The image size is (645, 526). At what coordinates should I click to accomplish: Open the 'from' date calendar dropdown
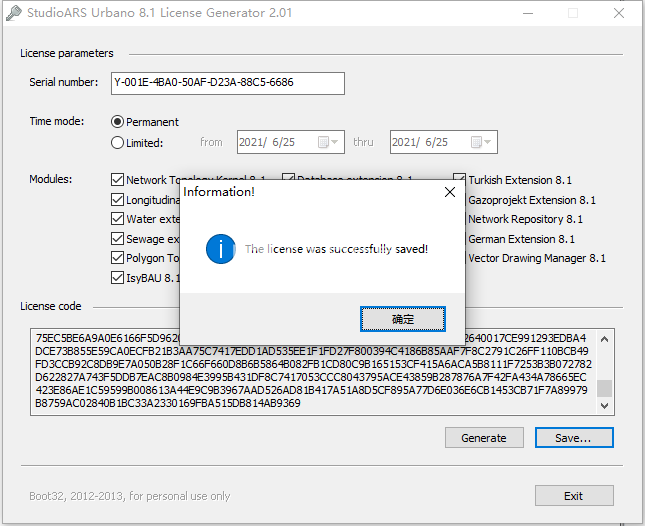click(328, 142)
